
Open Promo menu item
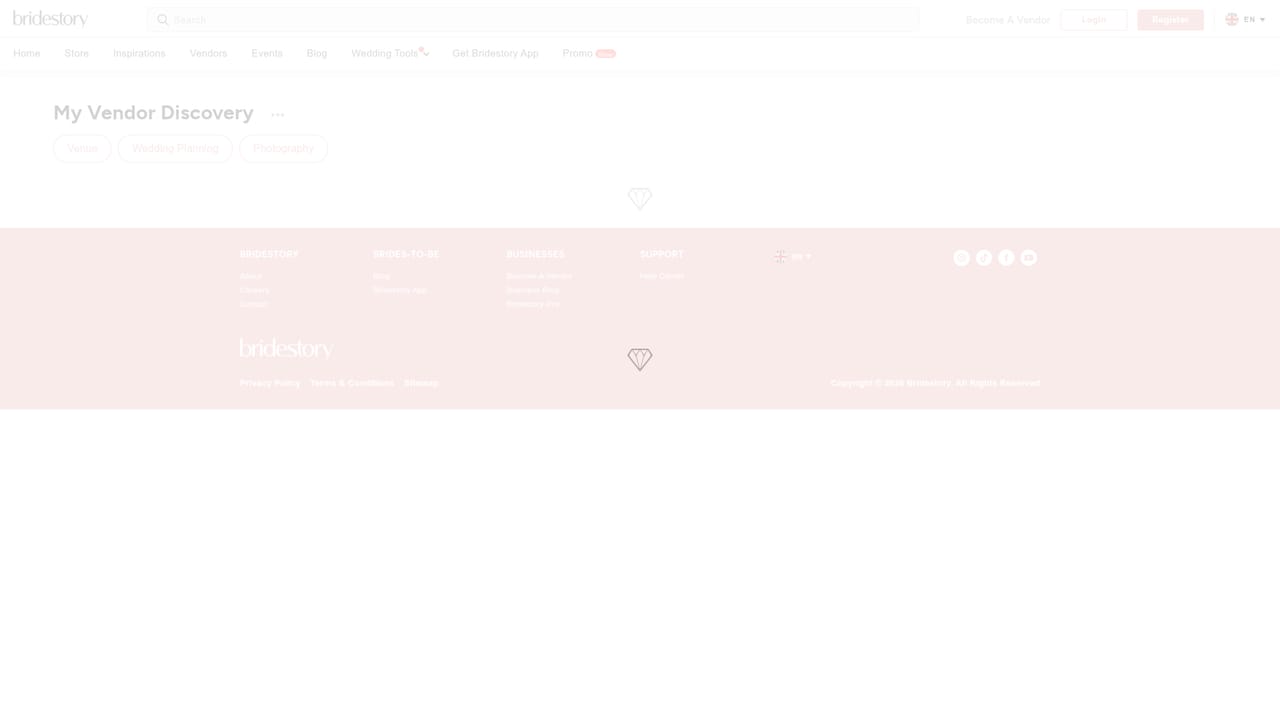tap(589, 53)
